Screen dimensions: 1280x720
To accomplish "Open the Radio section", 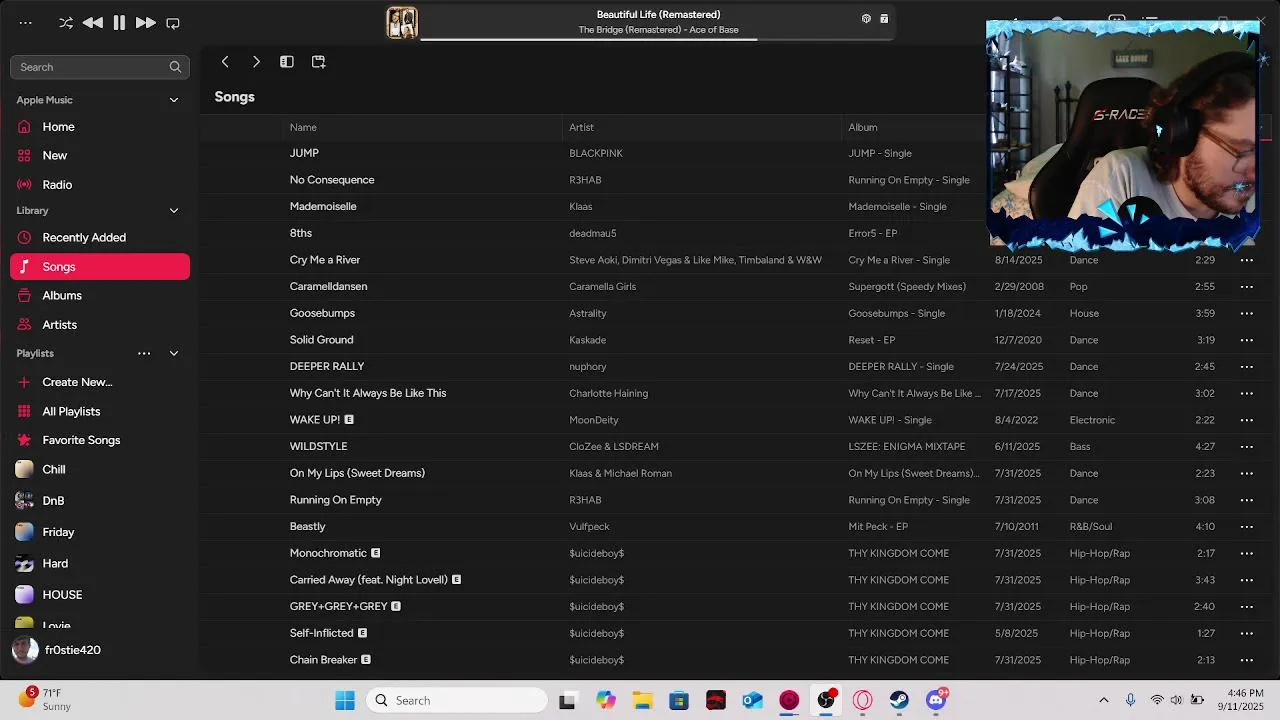I will (x=99, y=185).
